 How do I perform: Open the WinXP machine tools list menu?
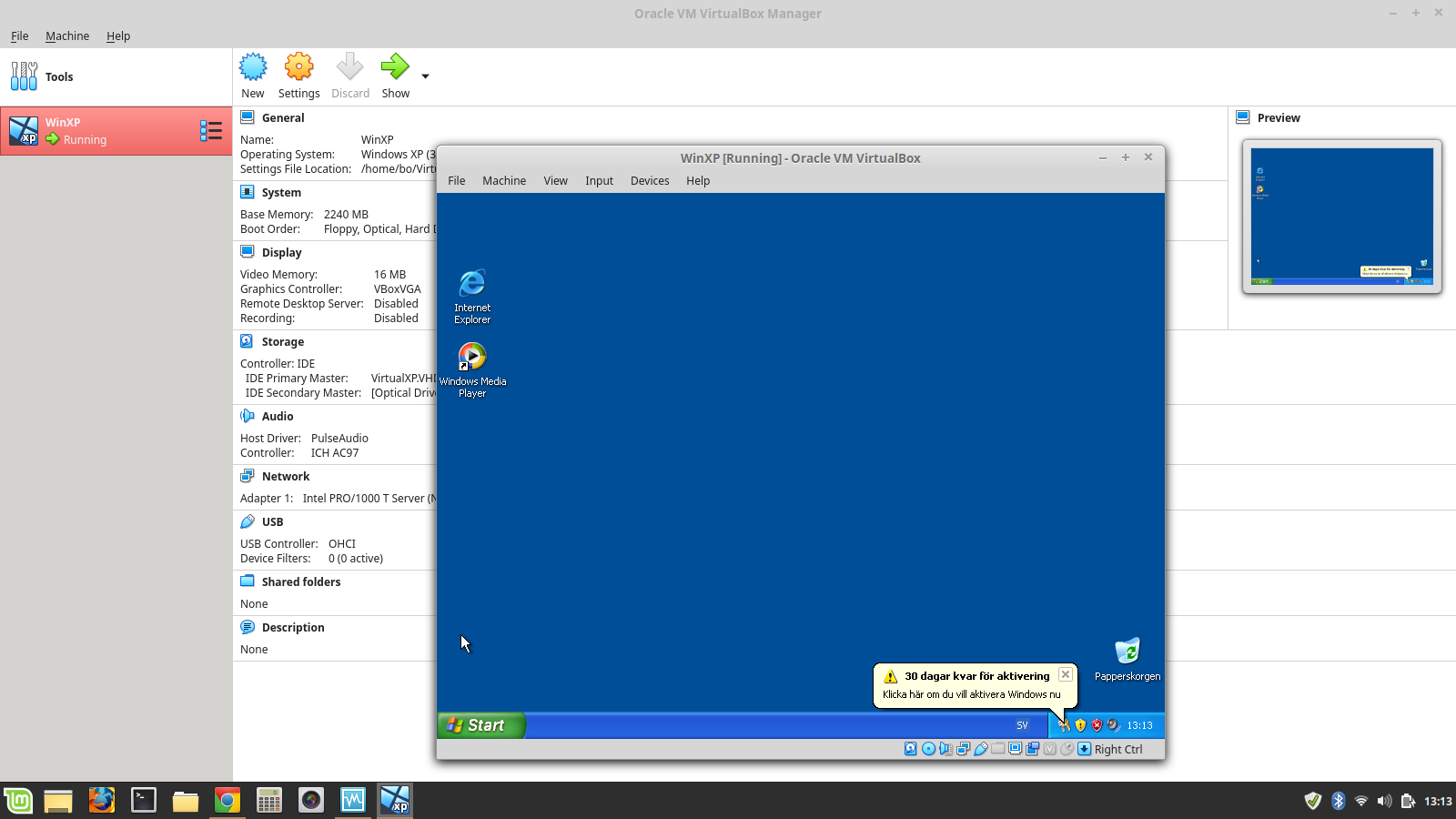pos(211,131)
